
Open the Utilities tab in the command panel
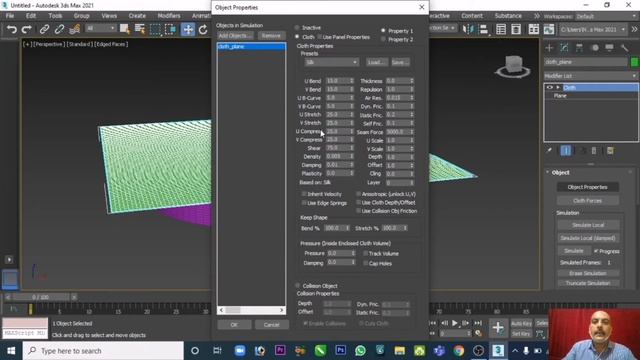click(624, 48)
